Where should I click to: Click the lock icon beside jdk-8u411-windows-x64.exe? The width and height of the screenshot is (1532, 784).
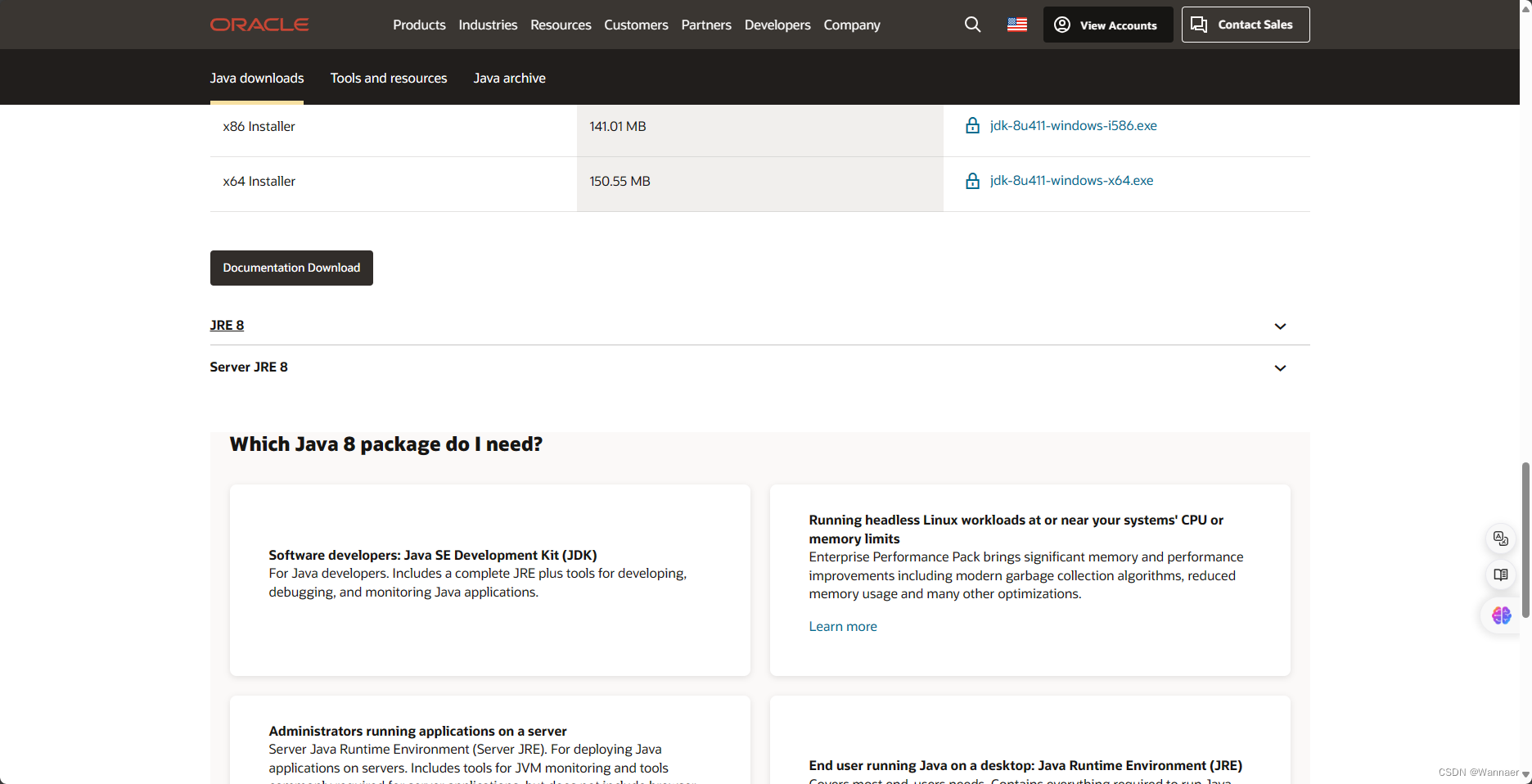972,181
